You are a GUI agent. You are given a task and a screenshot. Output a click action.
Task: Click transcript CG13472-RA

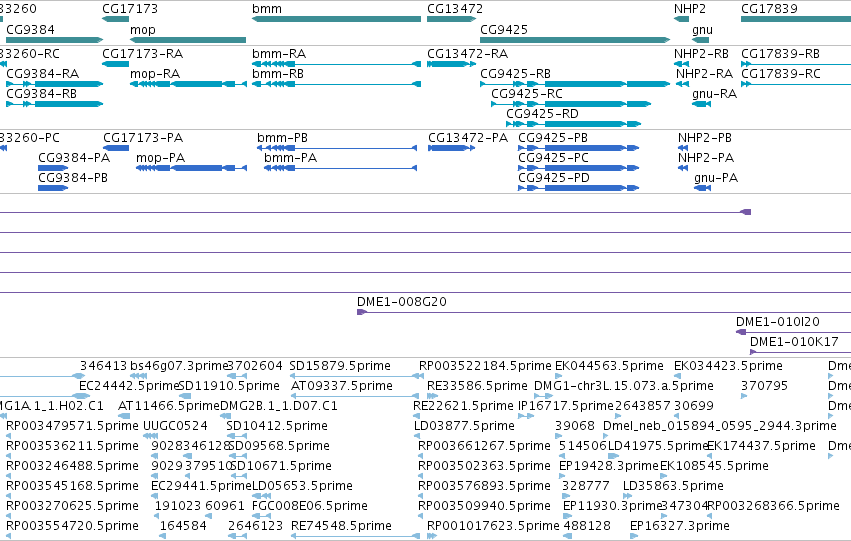click(x=452, y=64)
